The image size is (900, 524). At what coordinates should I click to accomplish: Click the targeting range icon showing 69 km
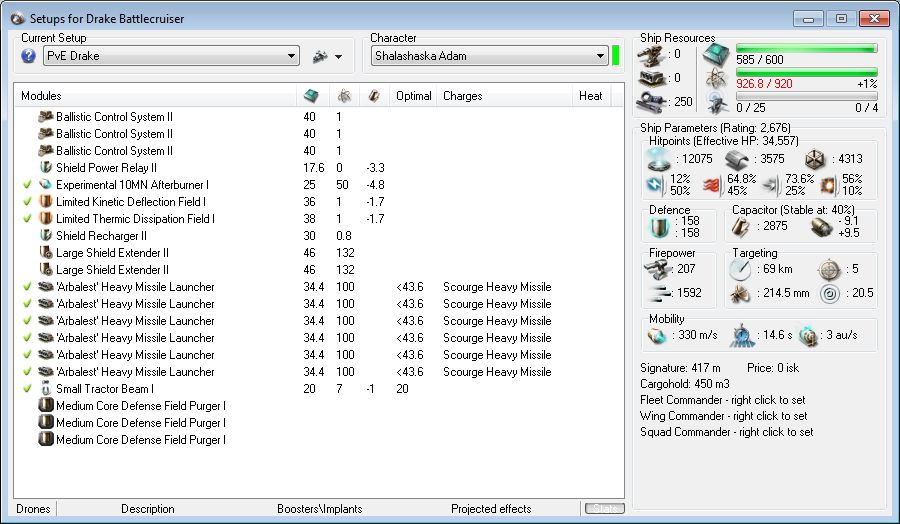740,269
